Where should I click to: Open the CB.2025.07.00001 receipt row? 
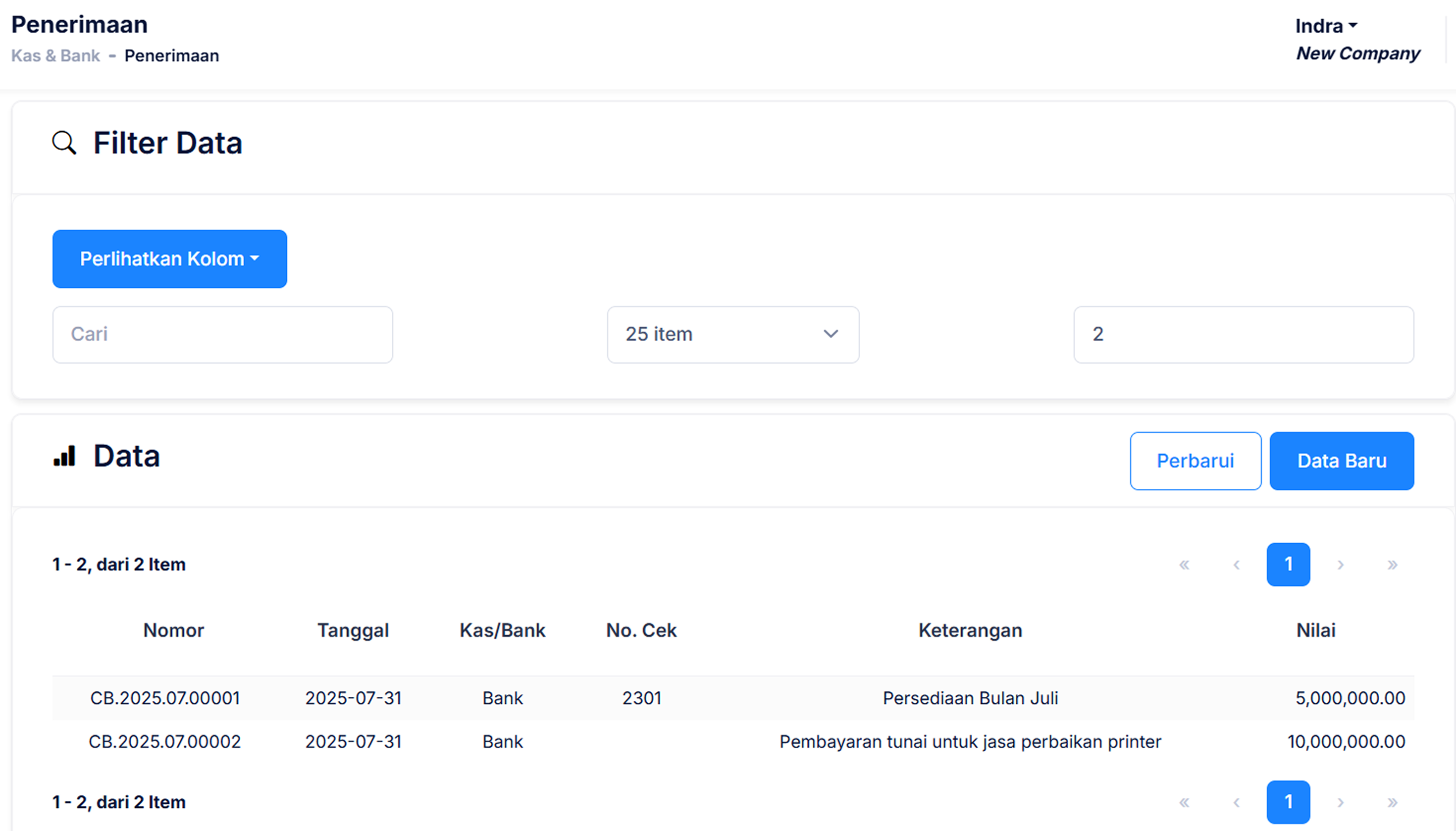point(165,698)
